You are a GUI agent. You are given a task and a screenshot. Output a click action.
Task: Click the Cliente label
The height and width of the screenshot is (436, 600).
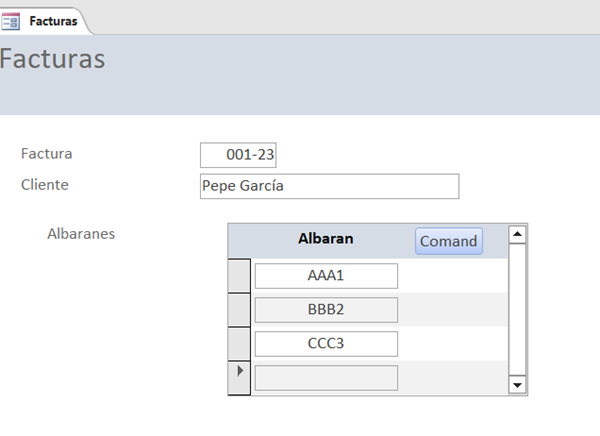point(45,184)
